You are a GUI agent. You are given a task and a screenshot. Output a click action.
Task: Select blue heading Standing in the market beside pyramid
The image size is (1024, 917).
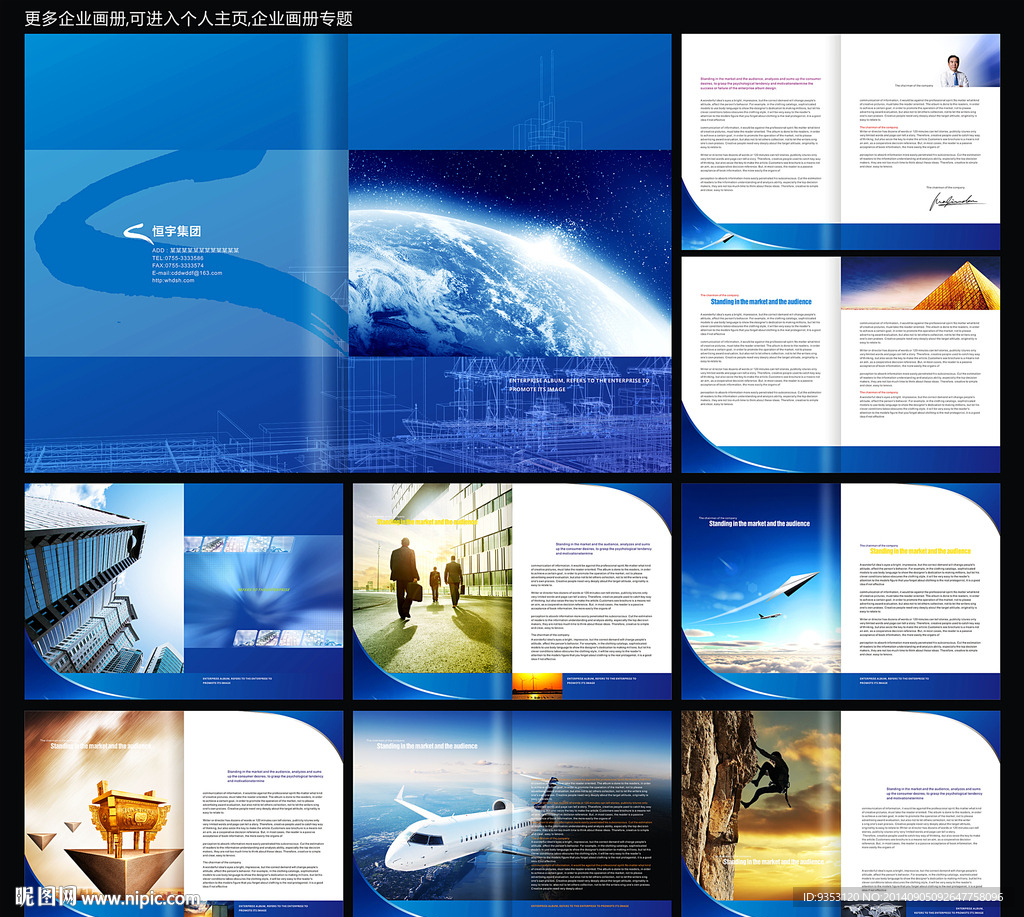coord(761,302)
